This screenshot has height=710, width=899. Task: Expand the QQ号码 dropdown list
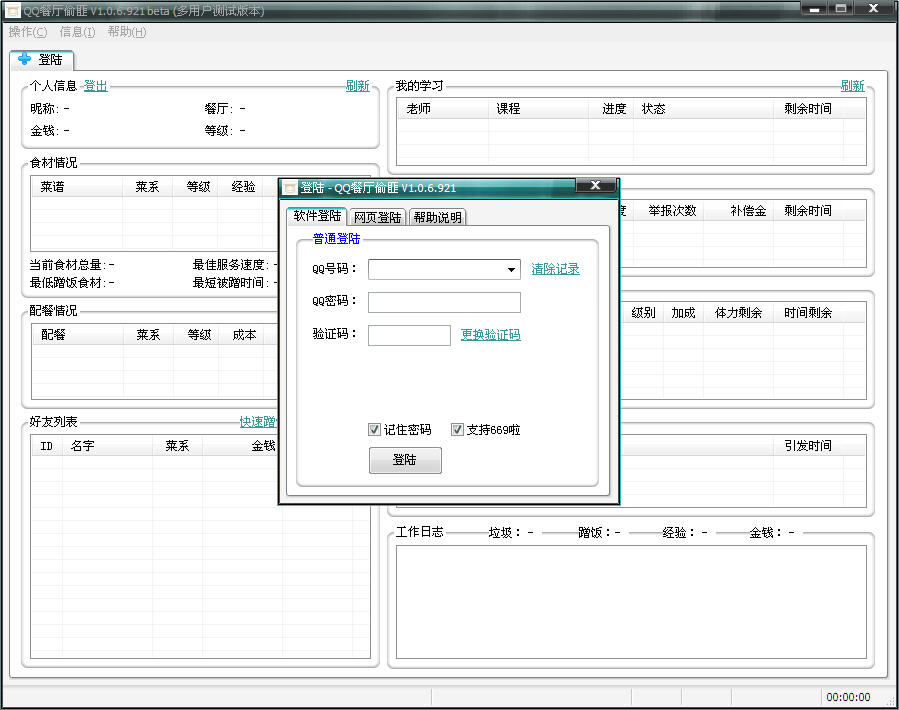click(511, 270)
